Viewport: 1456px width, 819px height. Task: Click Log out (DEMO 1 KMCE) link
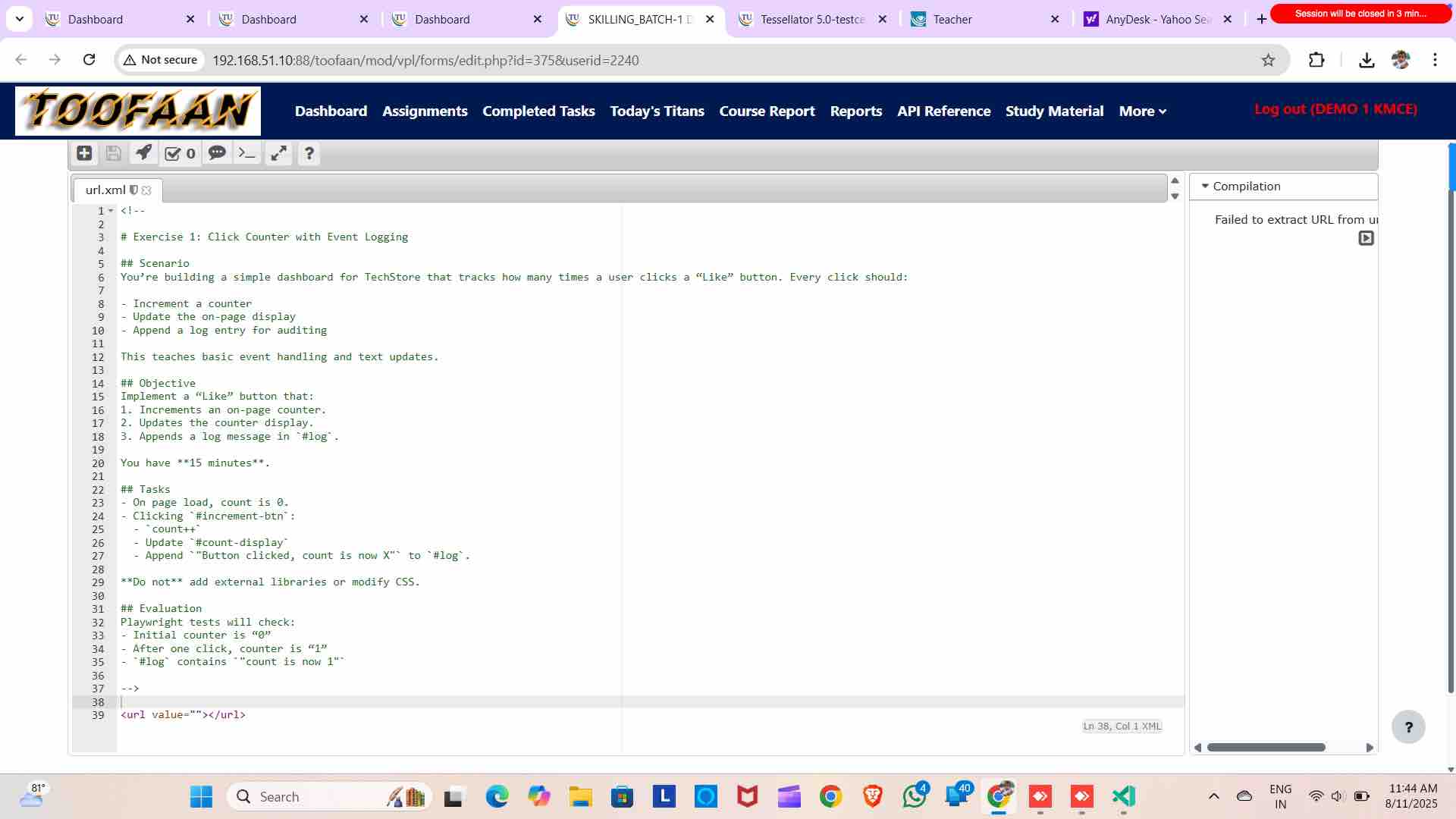(1335, 109)
